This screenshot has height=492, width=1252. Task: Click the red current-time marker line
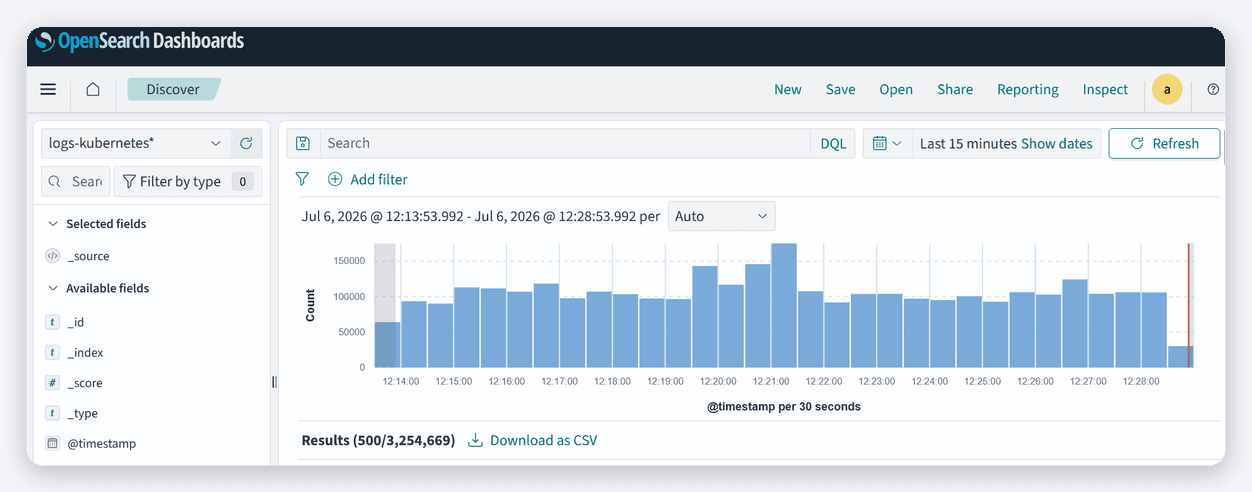1189,305
